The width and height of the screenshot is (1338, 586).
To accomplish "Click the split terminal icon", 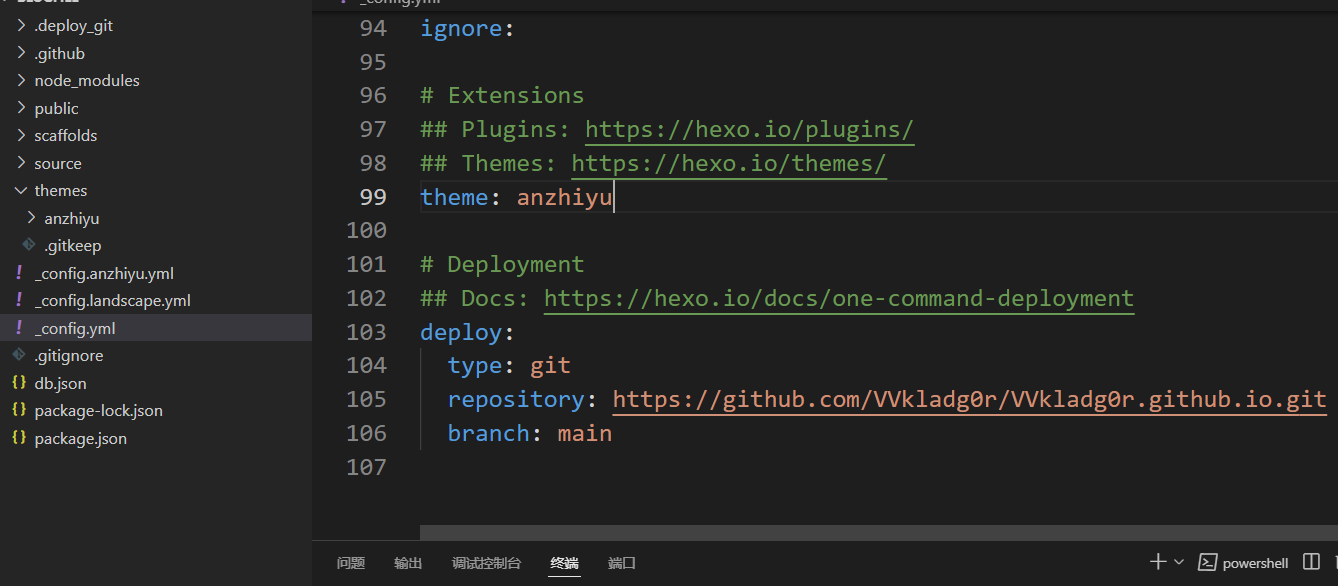I will tap(1312, 562).
